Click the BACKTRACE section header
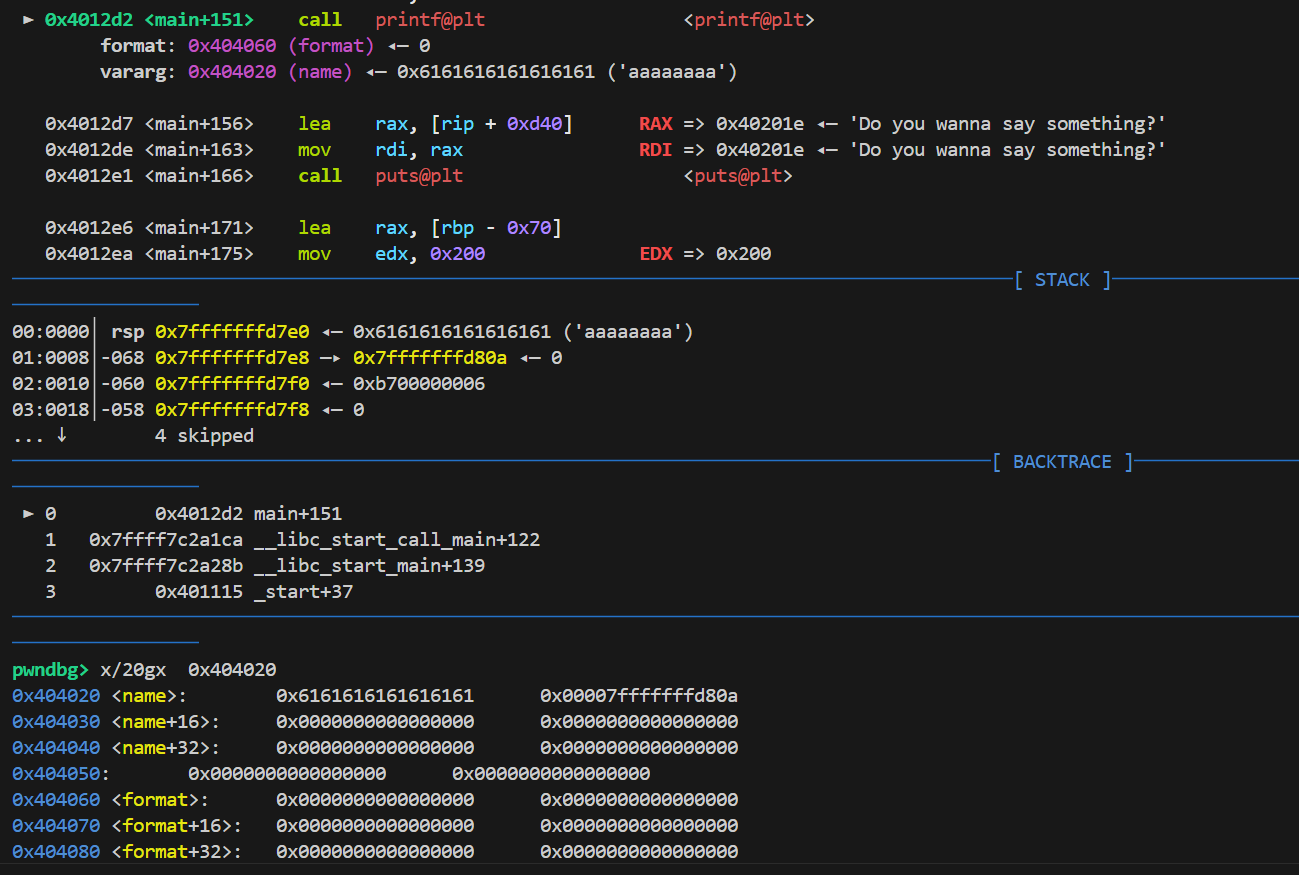The width and height of the screenshot is (1299, 875). pos(1062,462)
